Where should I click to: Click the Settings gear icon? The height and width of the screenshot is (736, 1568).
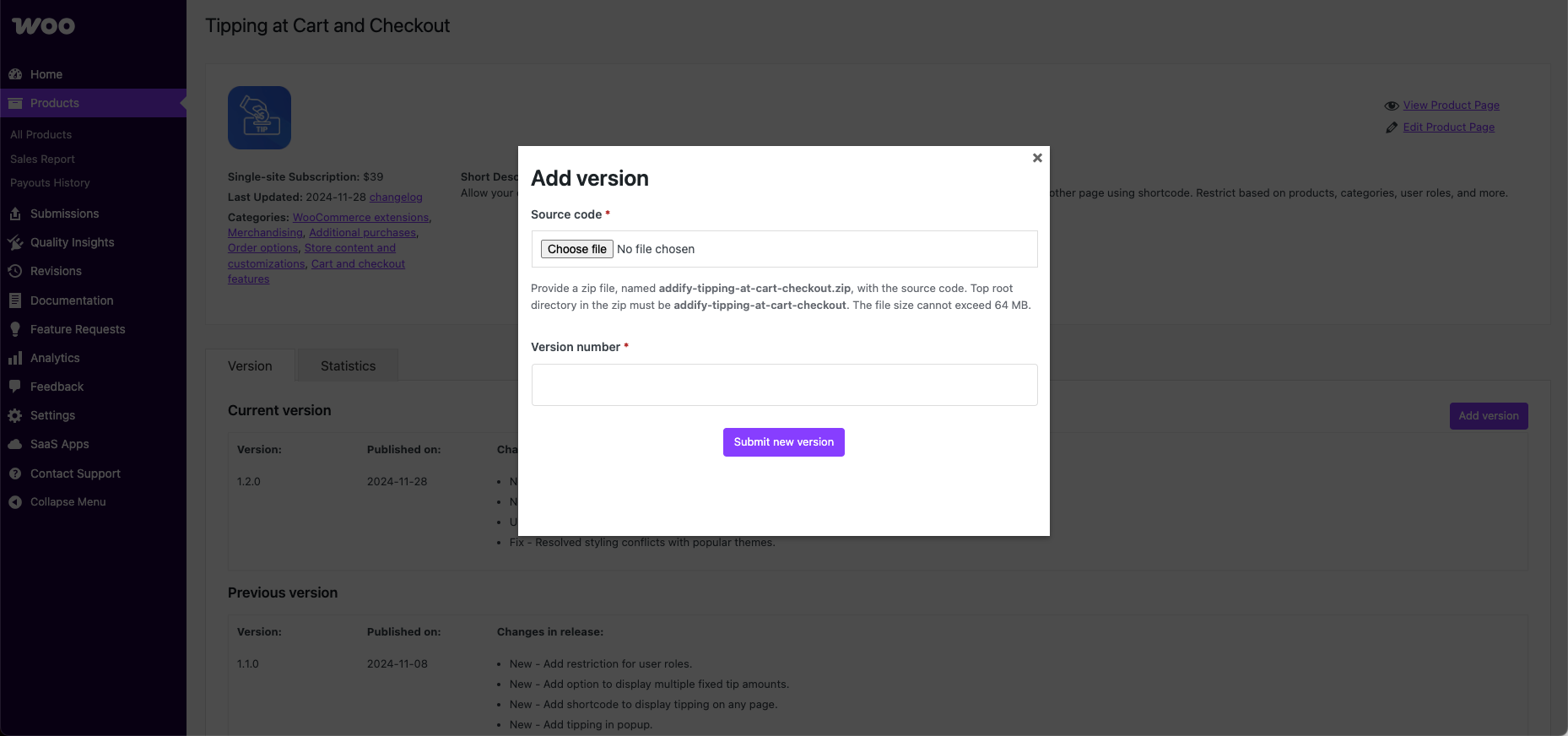point(15,415)
